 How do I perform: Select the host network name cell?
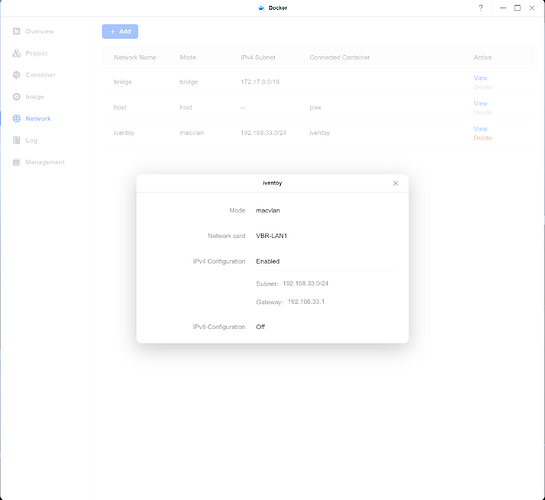tap(120, 107)
